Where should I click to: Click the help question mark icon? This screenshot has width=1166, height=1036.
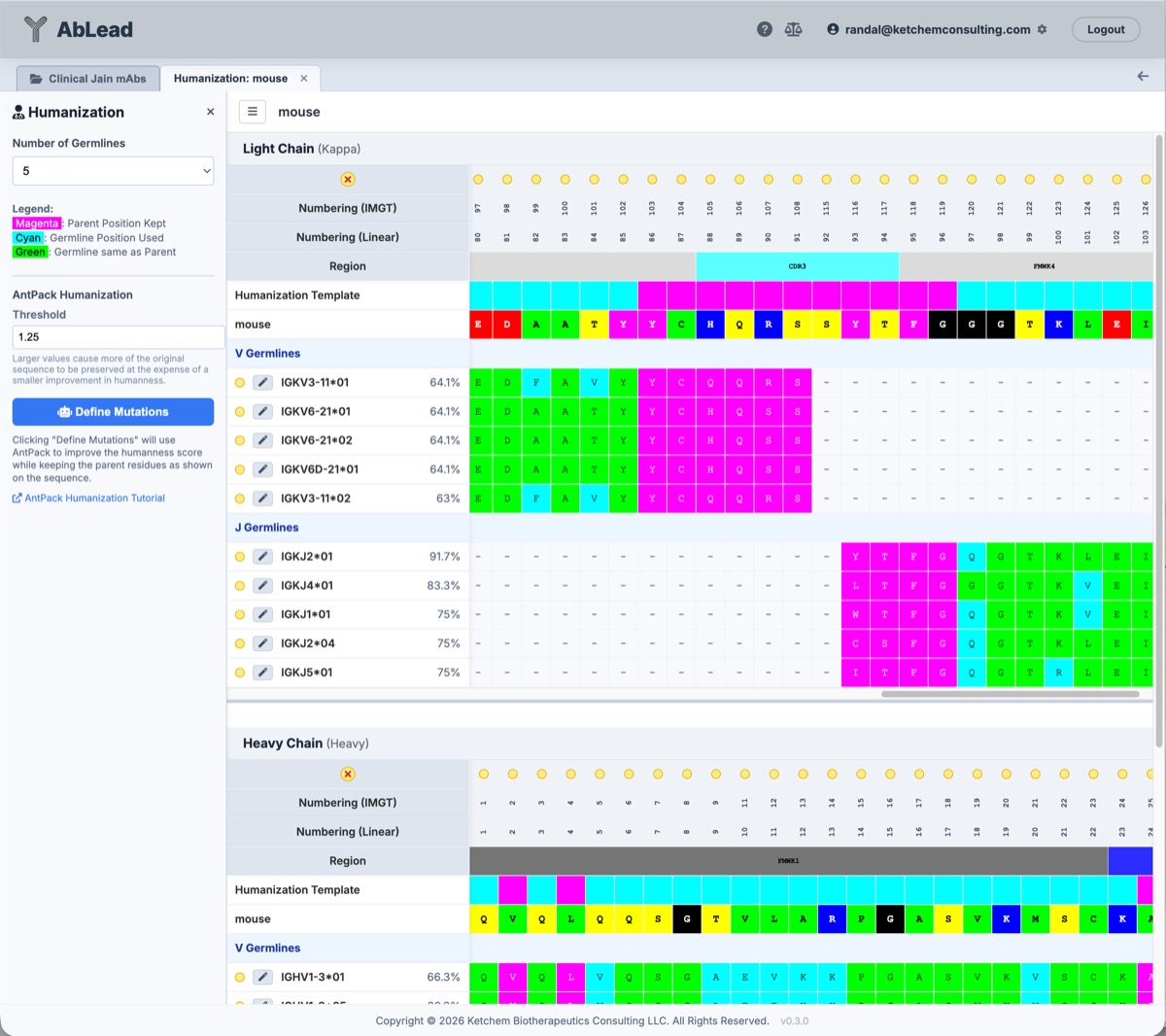[x=765, y=29]
